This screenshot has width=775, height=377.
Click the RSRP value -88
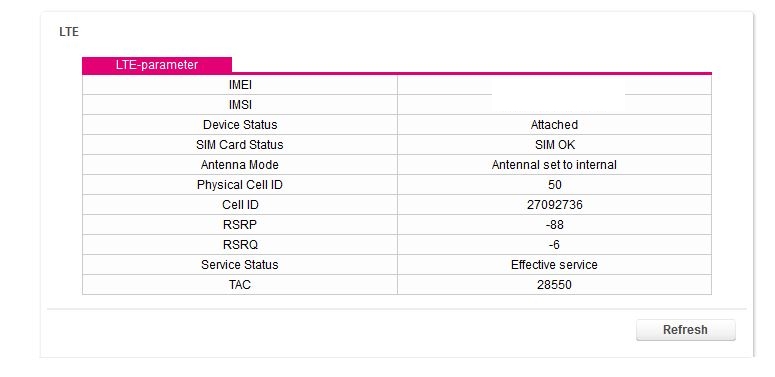tap(555, 225)
